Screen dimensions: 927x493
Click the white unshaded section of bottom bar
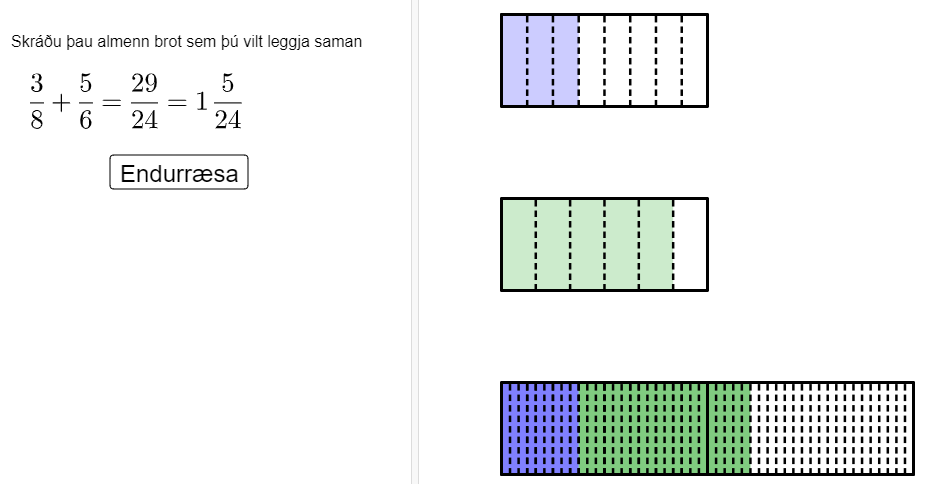tap(831, 429)
